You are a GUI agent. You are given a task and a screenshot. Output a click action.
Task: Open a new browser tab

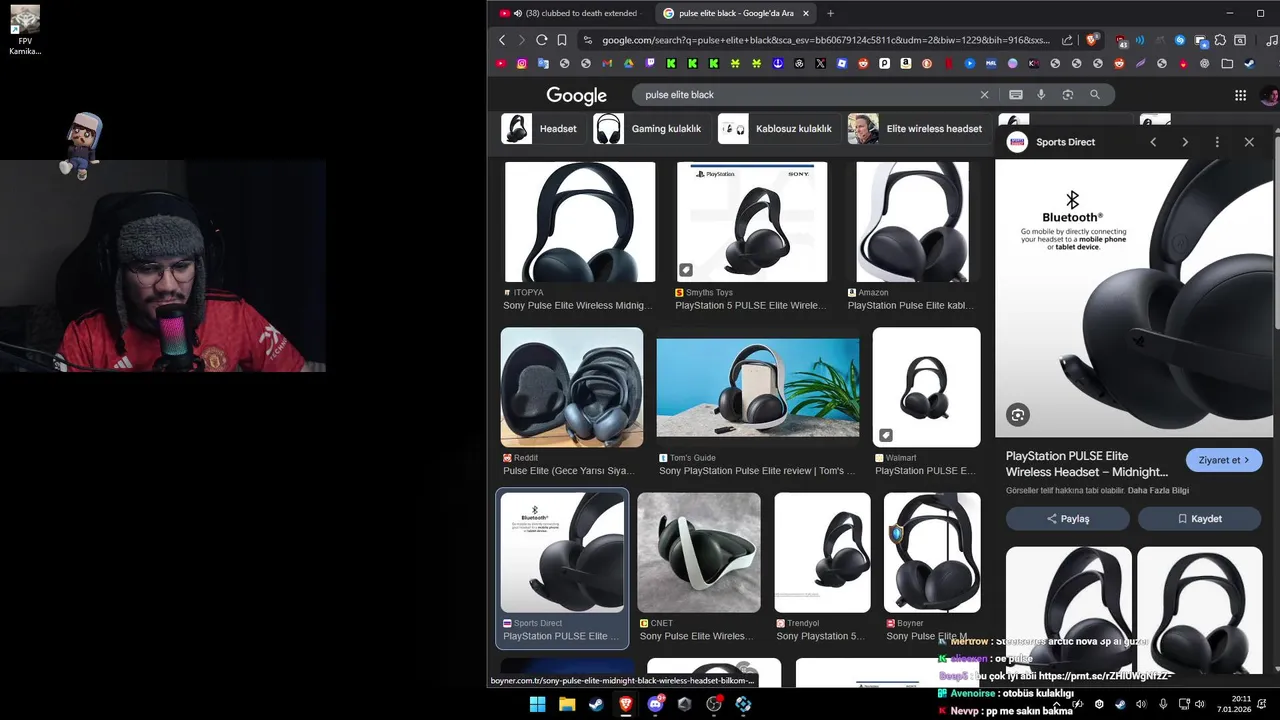(x=830, y=13)
